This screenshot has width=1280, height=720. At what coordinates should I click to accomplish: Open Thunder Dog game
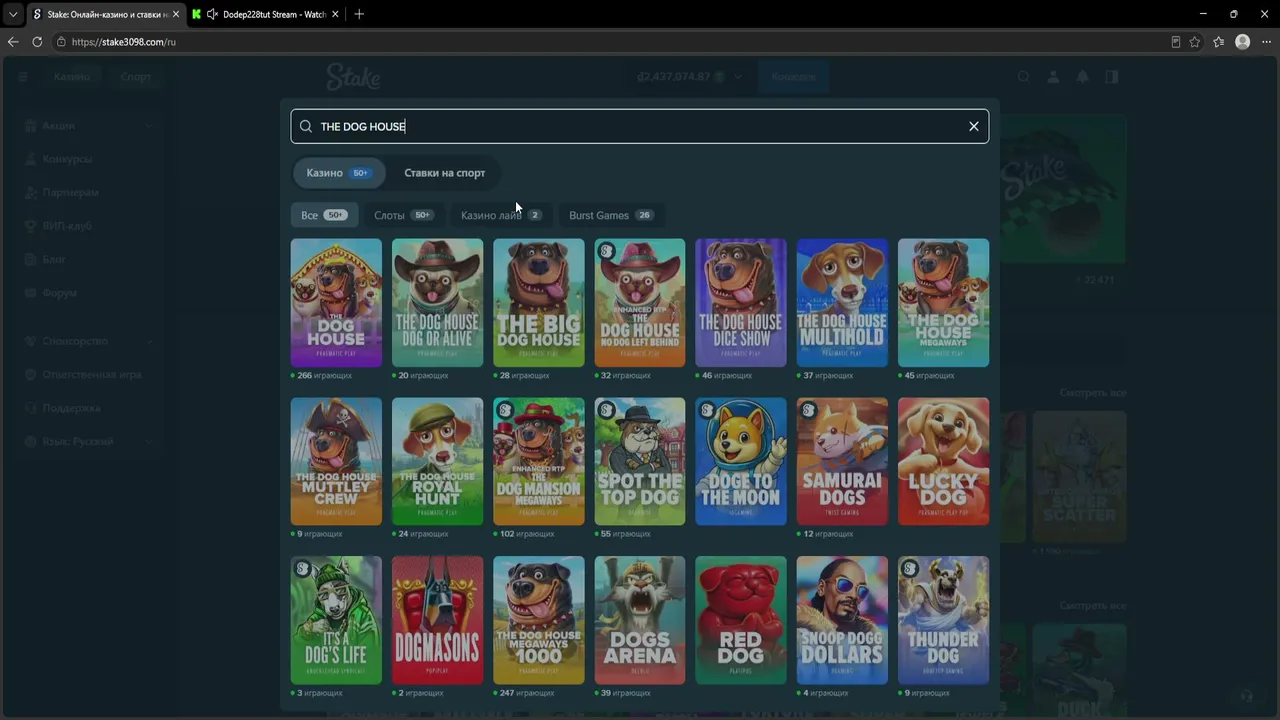click(x=943, y=621)
